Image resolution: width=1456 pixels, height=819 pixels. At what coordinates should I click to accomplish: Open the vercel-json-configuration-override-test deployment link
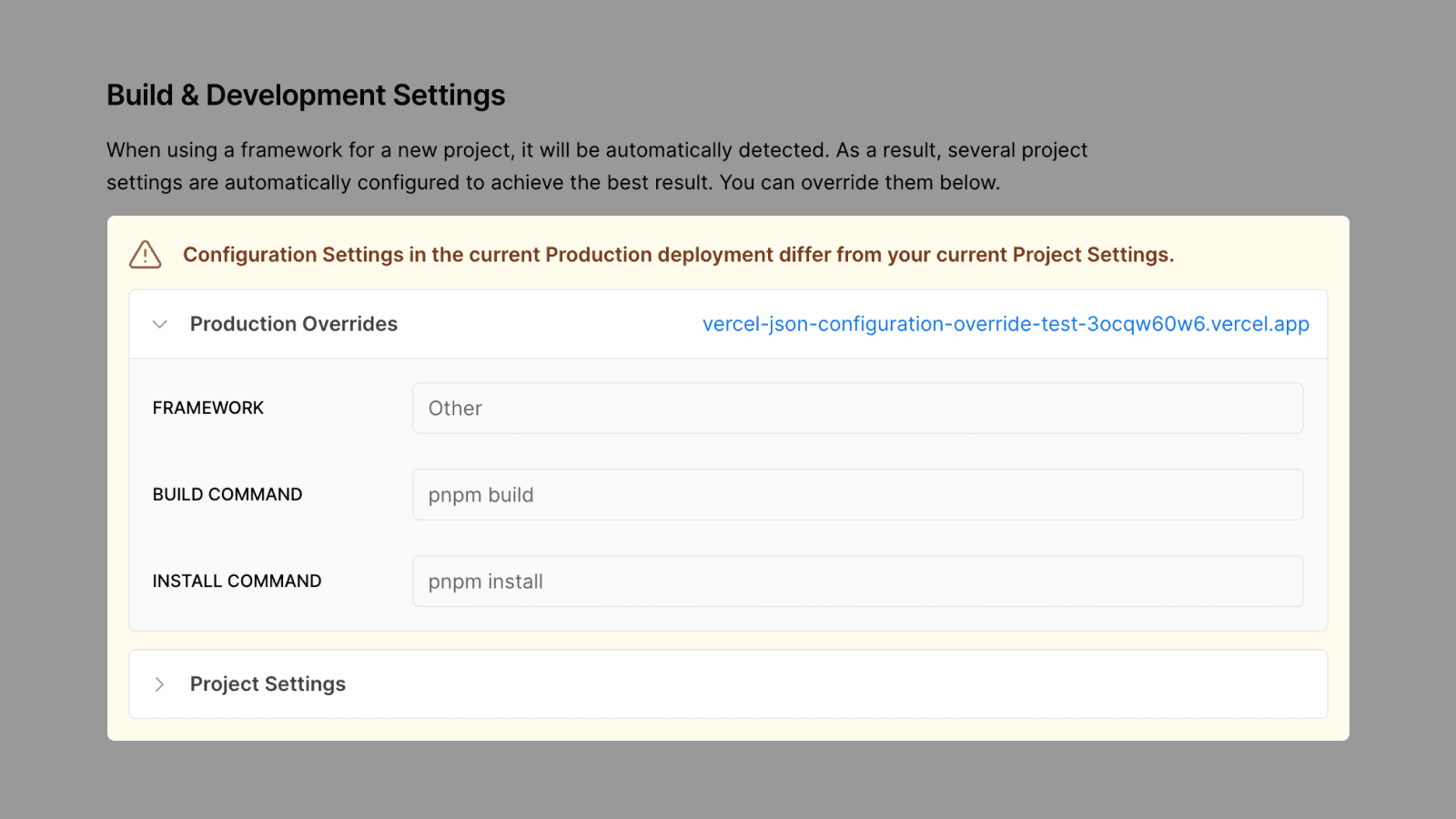[x=1005, y=324]
